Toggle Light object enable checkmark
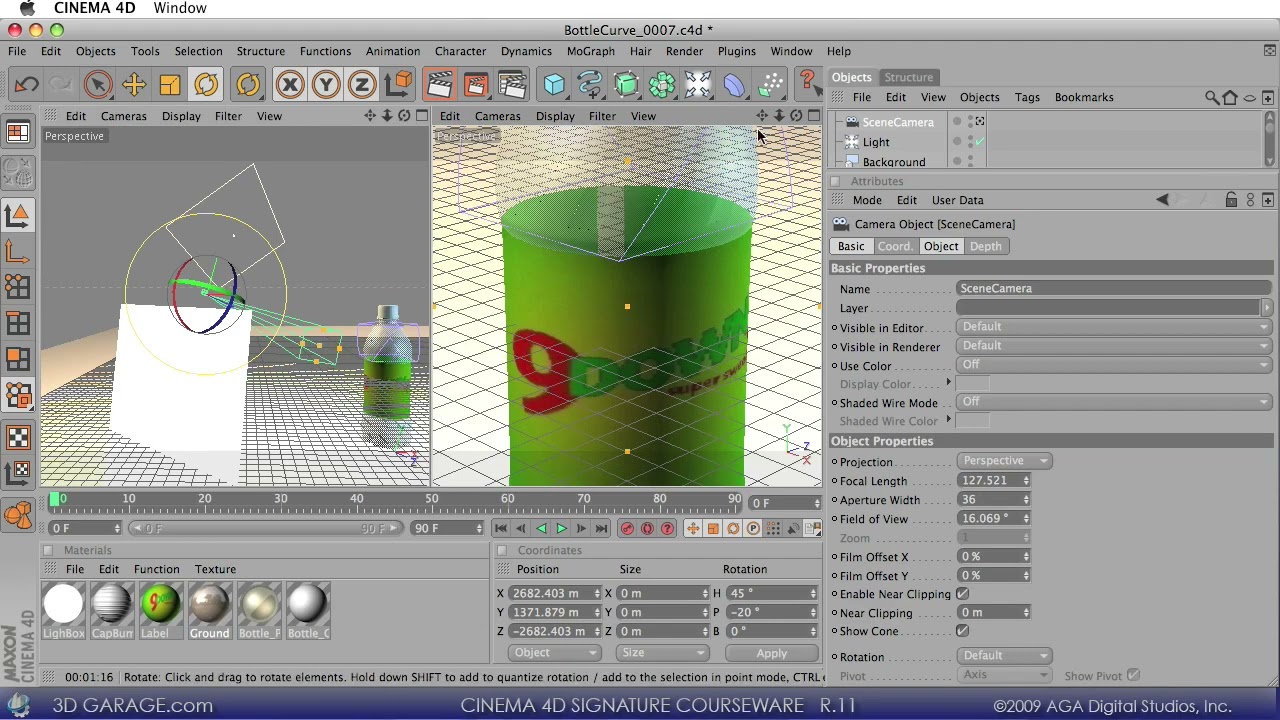 tap(980, 142)
